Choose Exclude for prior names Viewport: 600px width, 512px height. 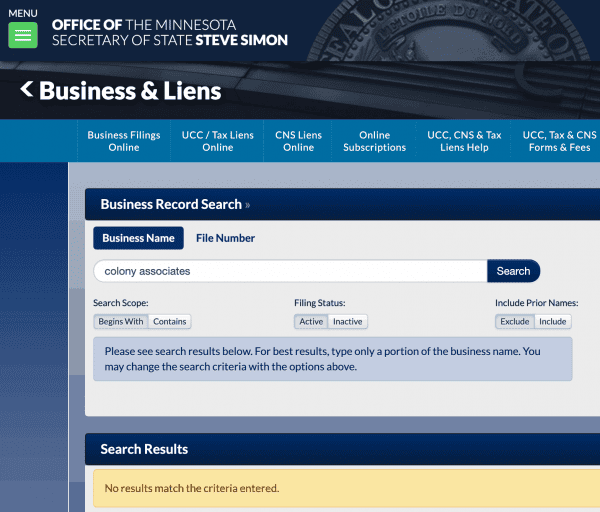click(x=515, y=321)
